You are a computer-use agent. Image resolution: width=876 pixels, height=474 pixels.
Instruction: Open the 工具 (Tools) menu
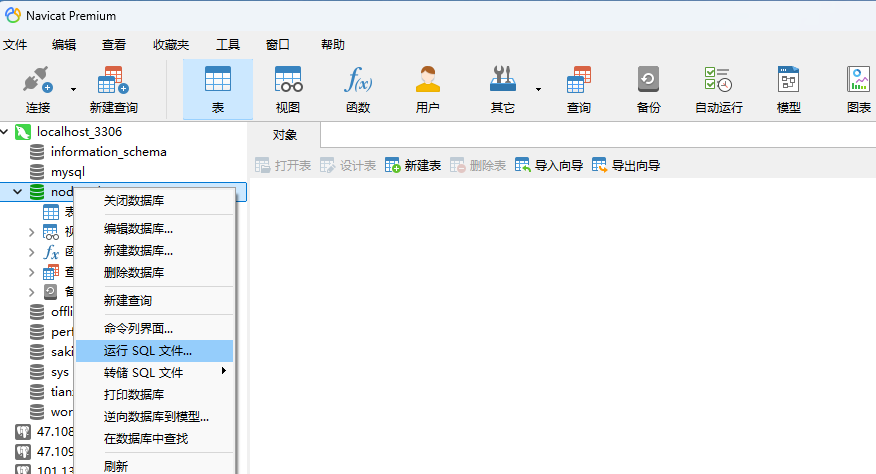tap(228, 44)
